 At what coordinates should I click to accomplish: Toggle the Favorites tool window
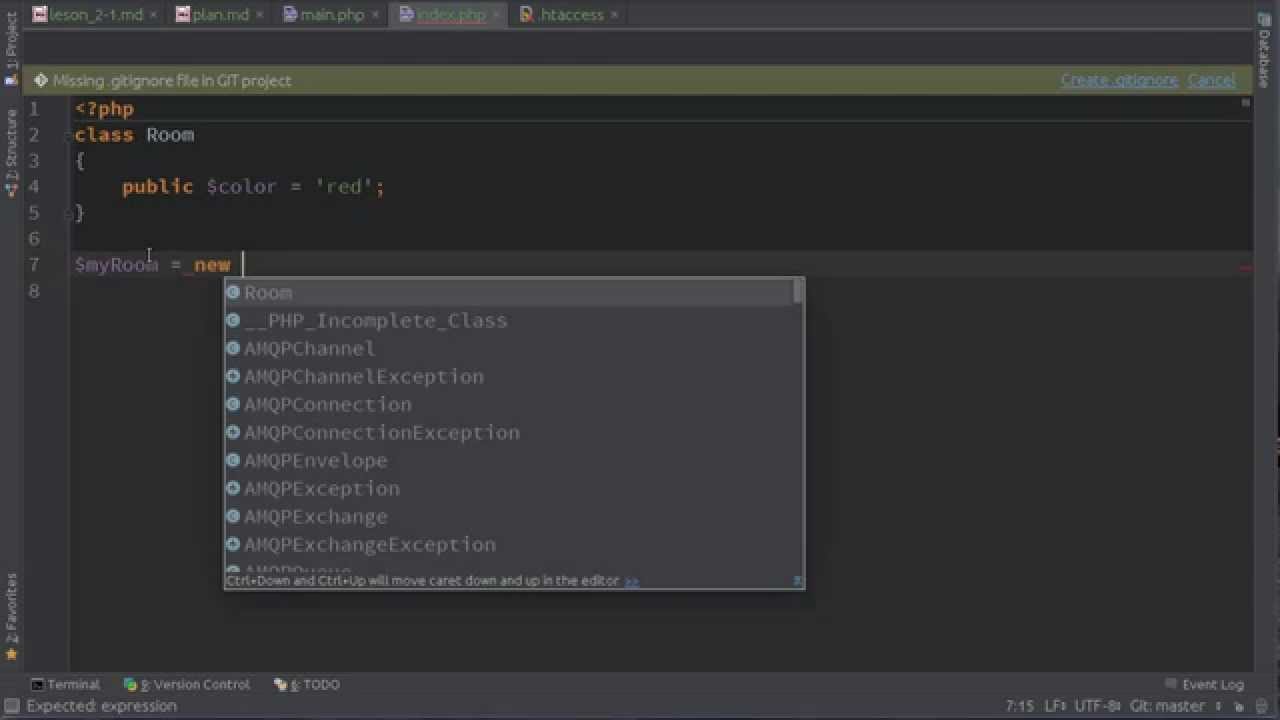click(x=11, y=615)
